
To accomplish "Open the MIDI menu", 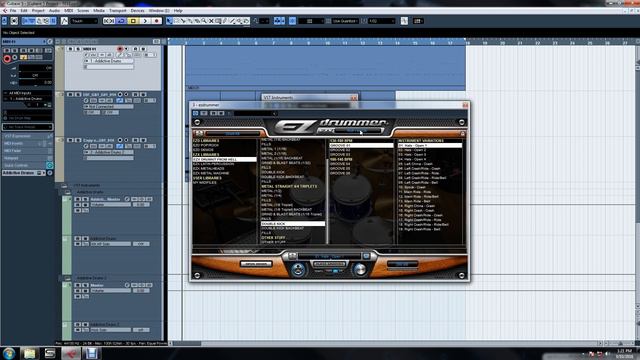I will click(69, 11).
